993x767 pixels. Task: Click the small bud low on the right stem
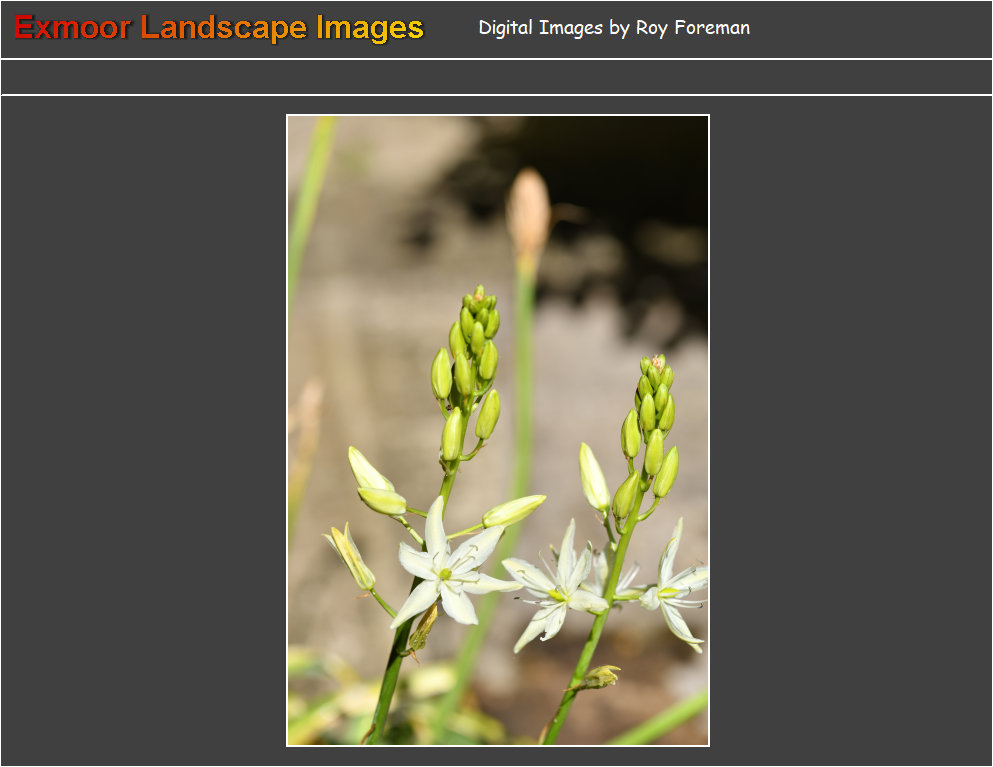(600, 678)
